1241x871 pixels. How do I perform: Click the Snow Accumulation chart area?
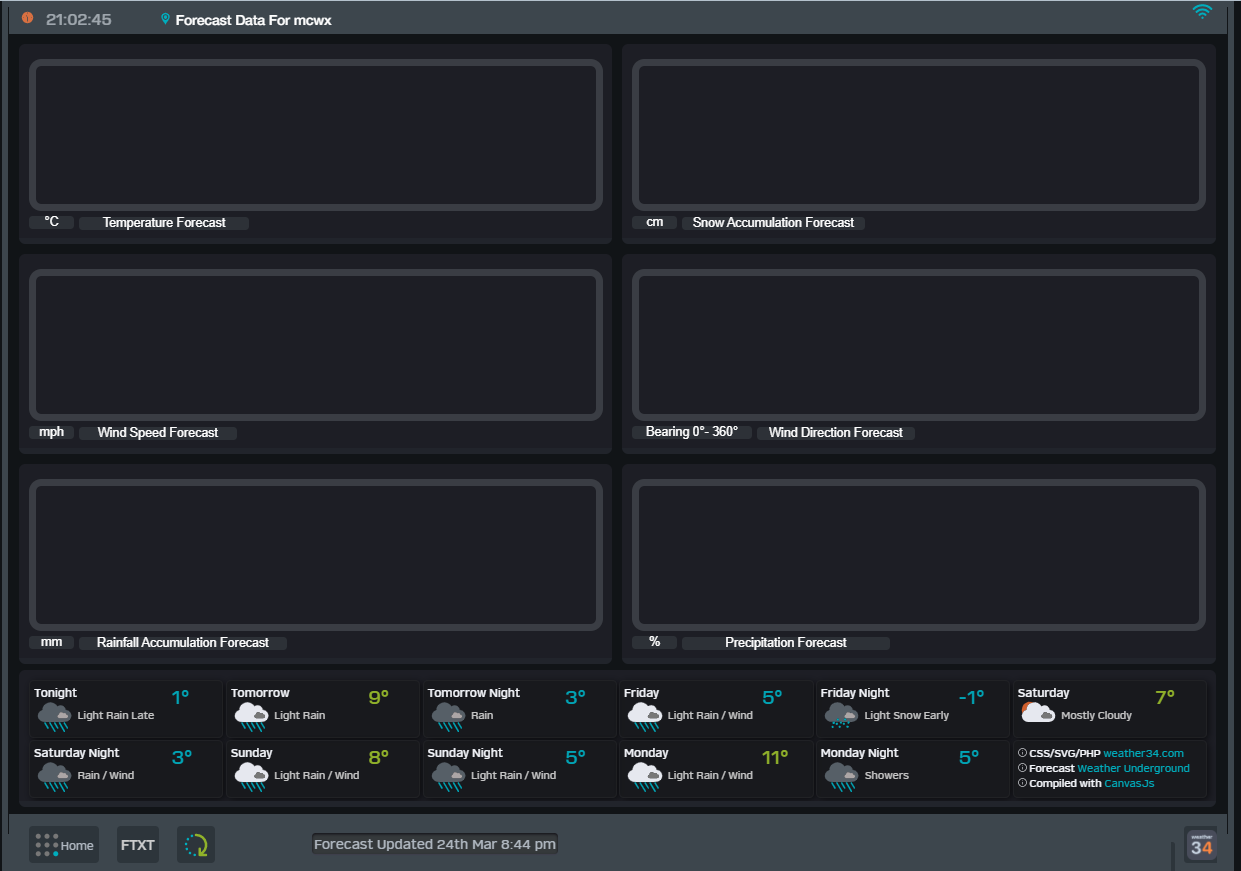[x=919, y=135]
